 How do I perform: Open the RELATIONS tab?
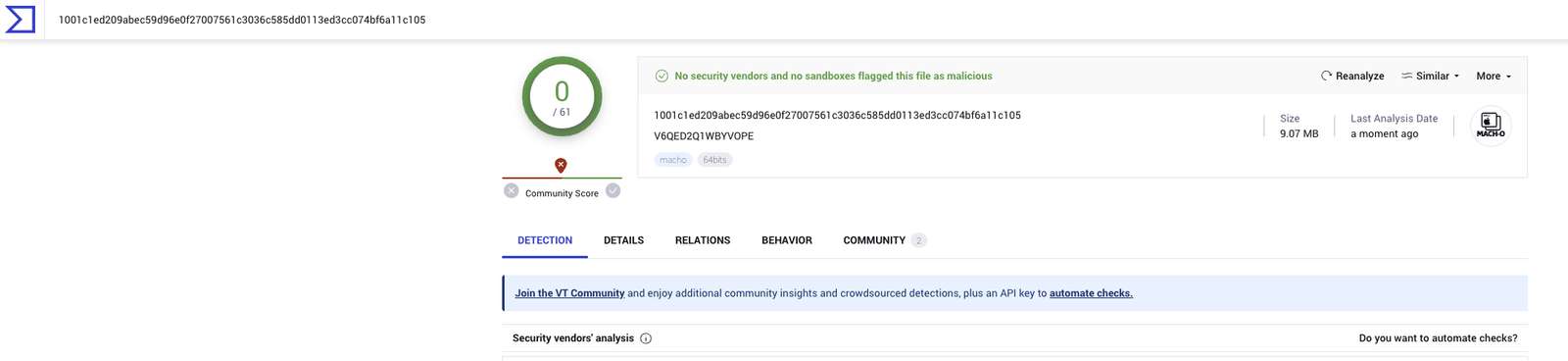click(x=703, y=240)
